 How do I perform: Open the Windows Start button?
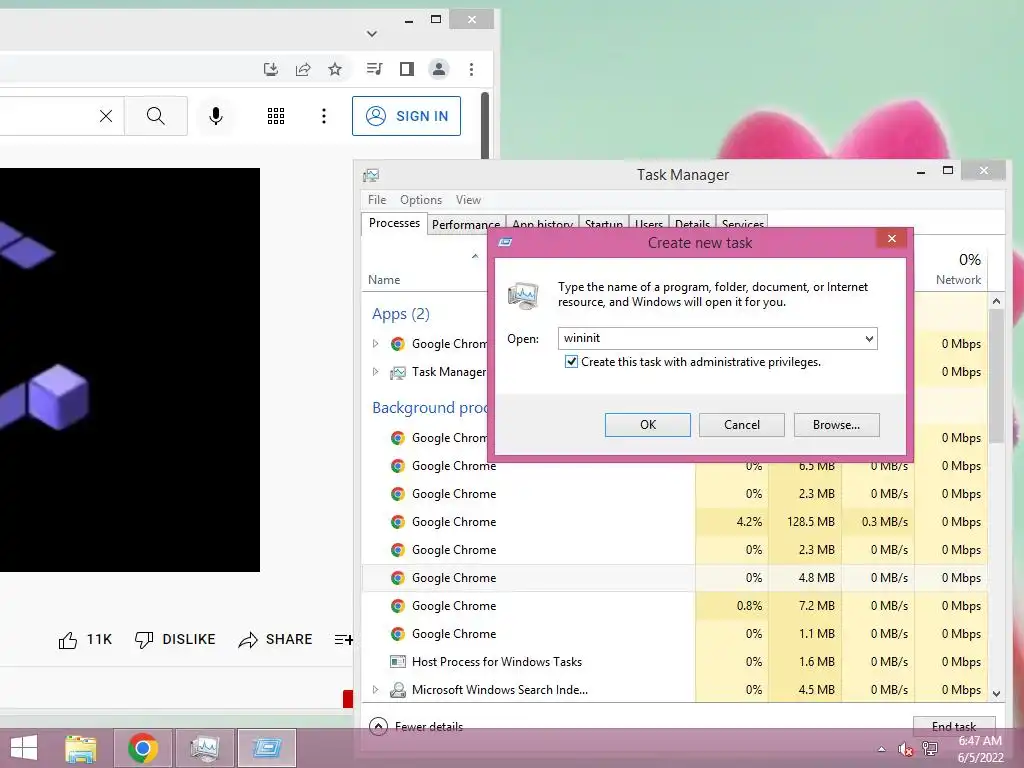pyautogui.click(x=24, y=748)
